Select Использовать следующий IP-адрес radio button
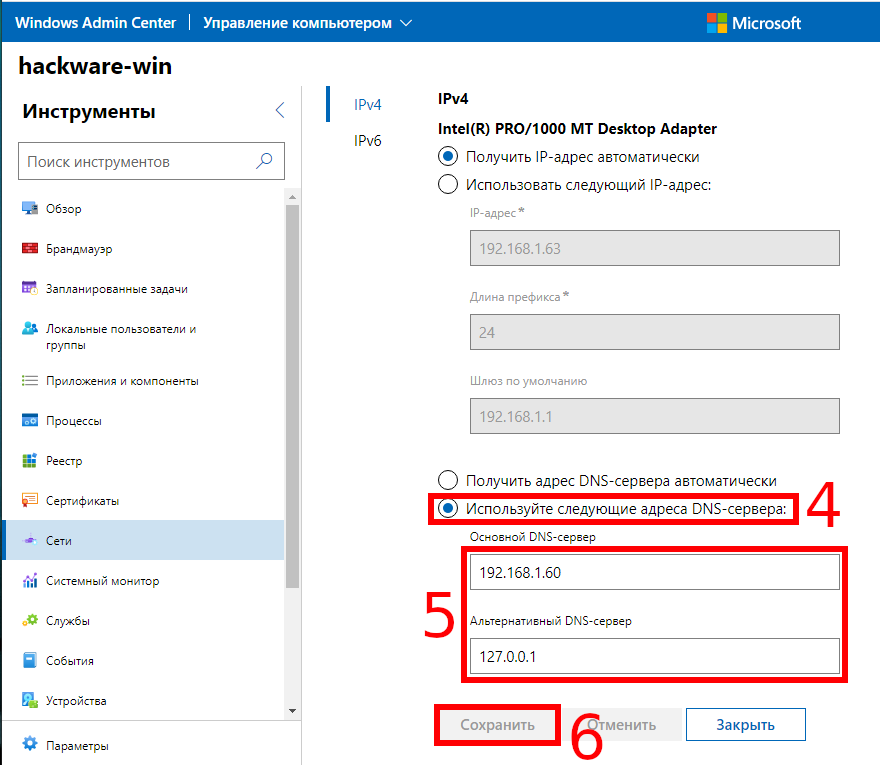The width and height of the screenshot is (880, 765). click(449, 184)
